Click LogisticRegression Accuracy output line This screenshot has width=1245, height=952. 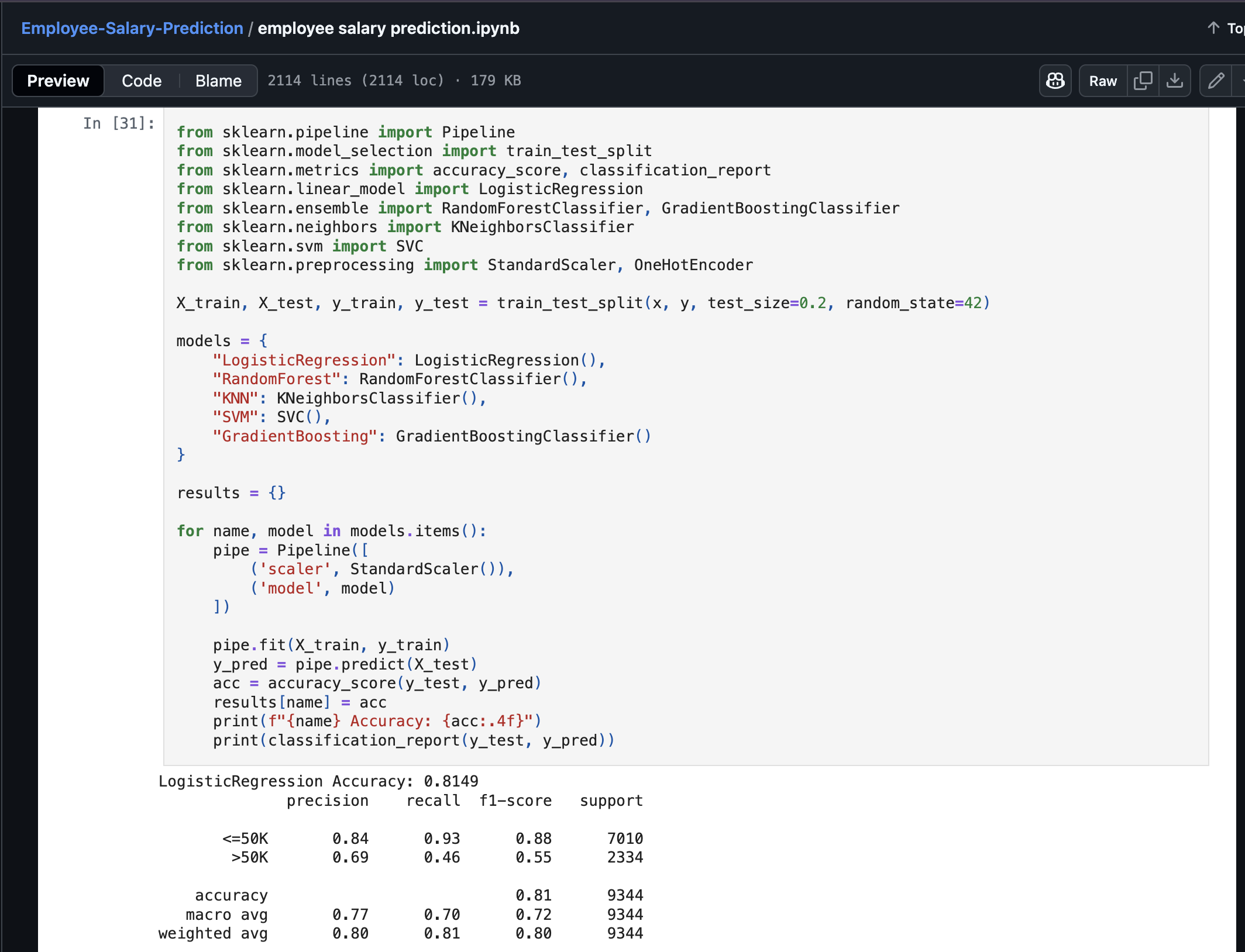point(318,781)
